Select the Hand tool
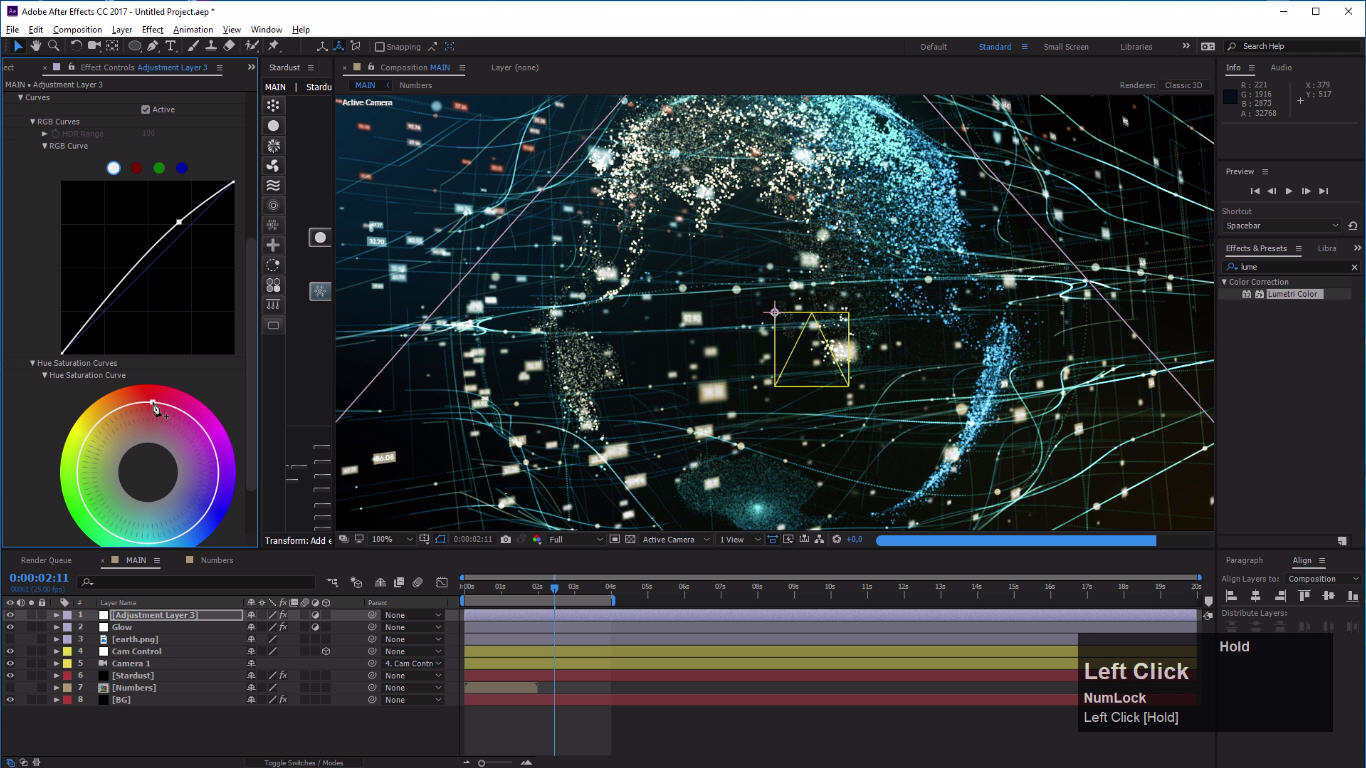Screen dimensions: 1366x768 pyautogui.click(x=38, y=46)
